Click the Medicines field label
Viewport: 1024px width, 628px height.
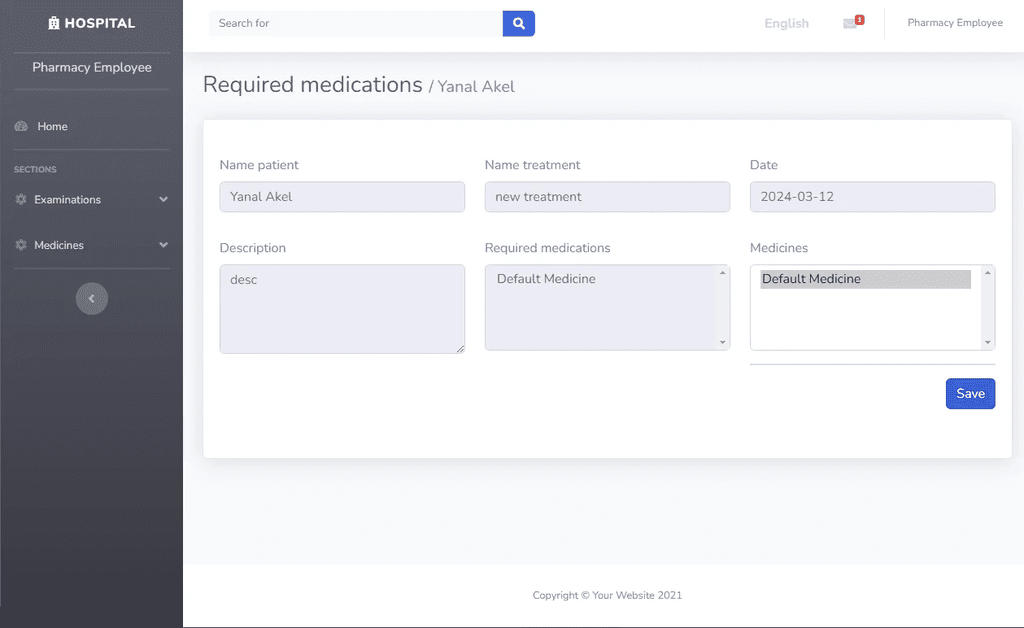click(778, 248)
